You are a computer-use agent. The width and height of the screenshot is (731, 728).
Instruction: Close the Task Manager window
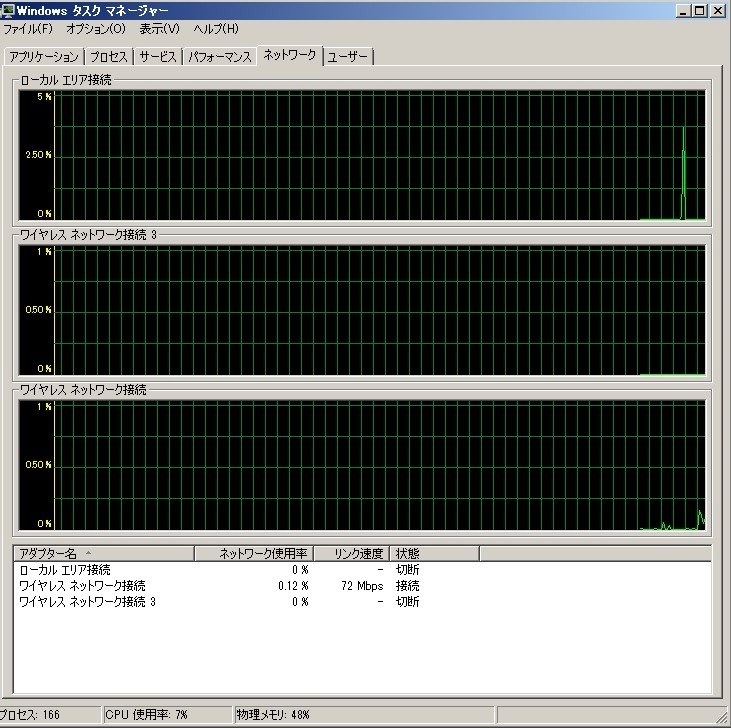click(x=718, y=11)
